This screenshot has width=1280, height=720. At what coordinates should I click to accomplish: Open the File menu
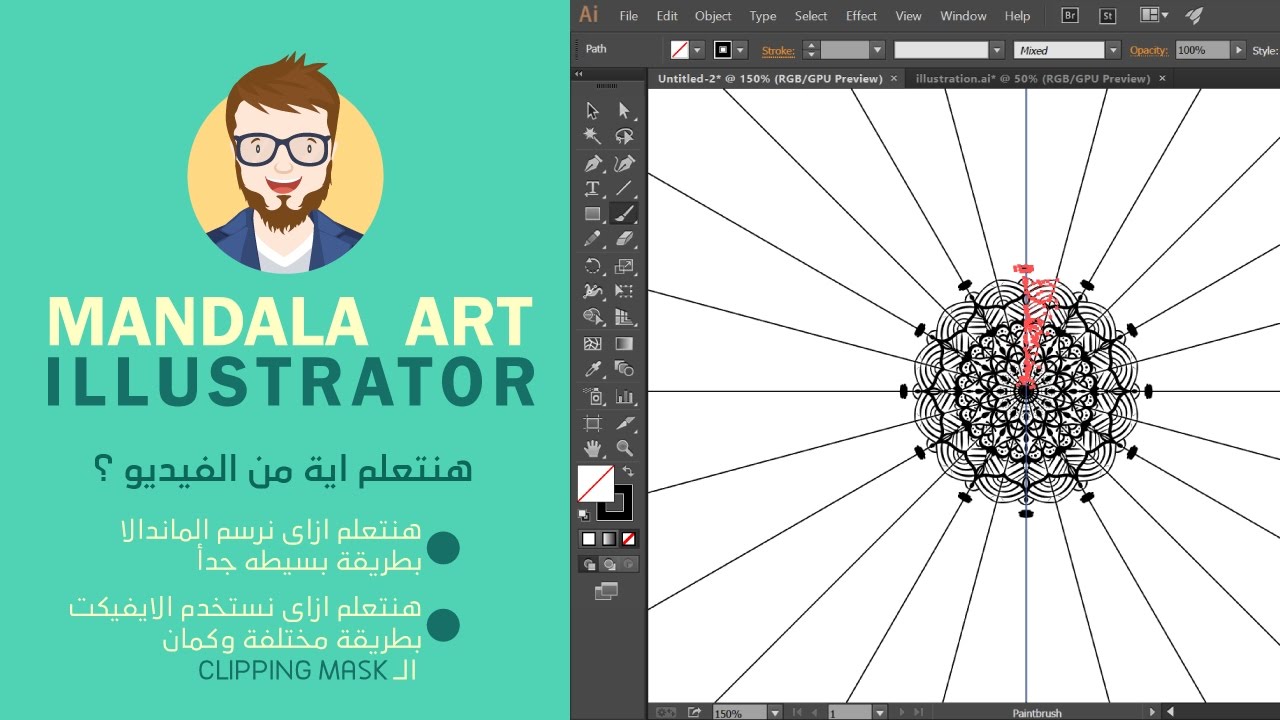[x=628, y=16]
